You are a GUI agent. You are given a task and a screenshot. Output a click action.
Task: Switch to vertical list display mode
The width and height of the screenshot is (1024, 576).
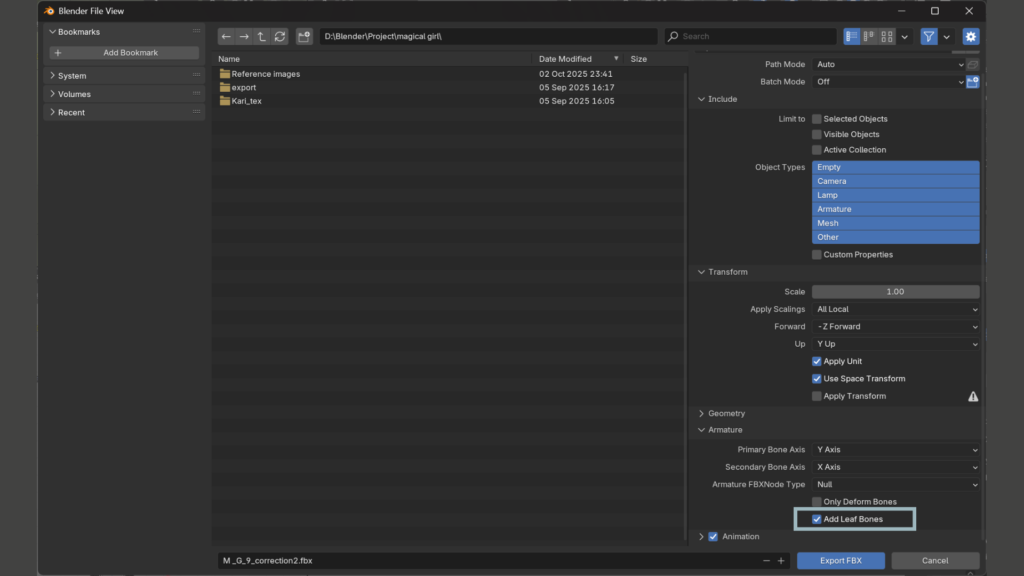click(852, 36)
